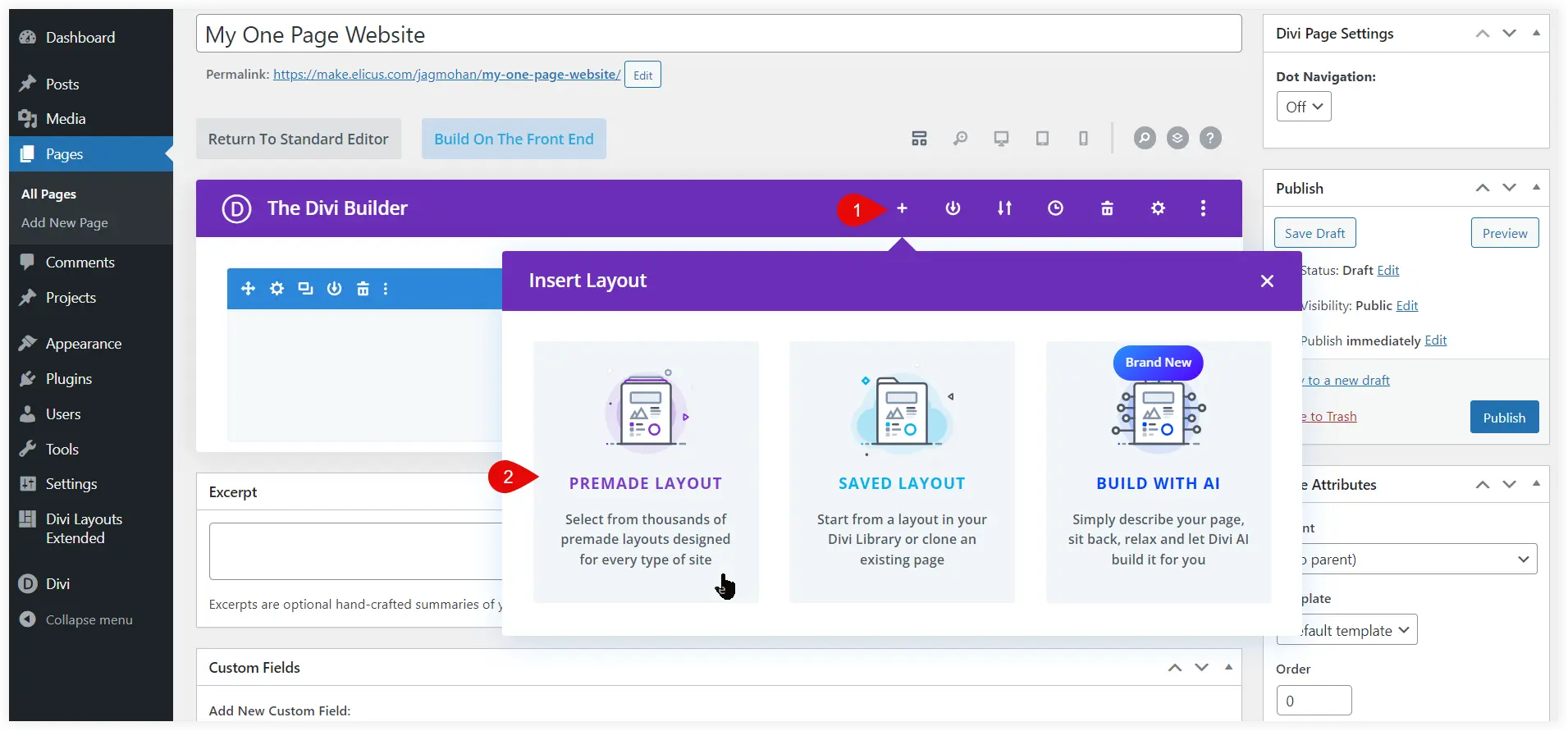Move the Publish panel down

point(1510,188)
